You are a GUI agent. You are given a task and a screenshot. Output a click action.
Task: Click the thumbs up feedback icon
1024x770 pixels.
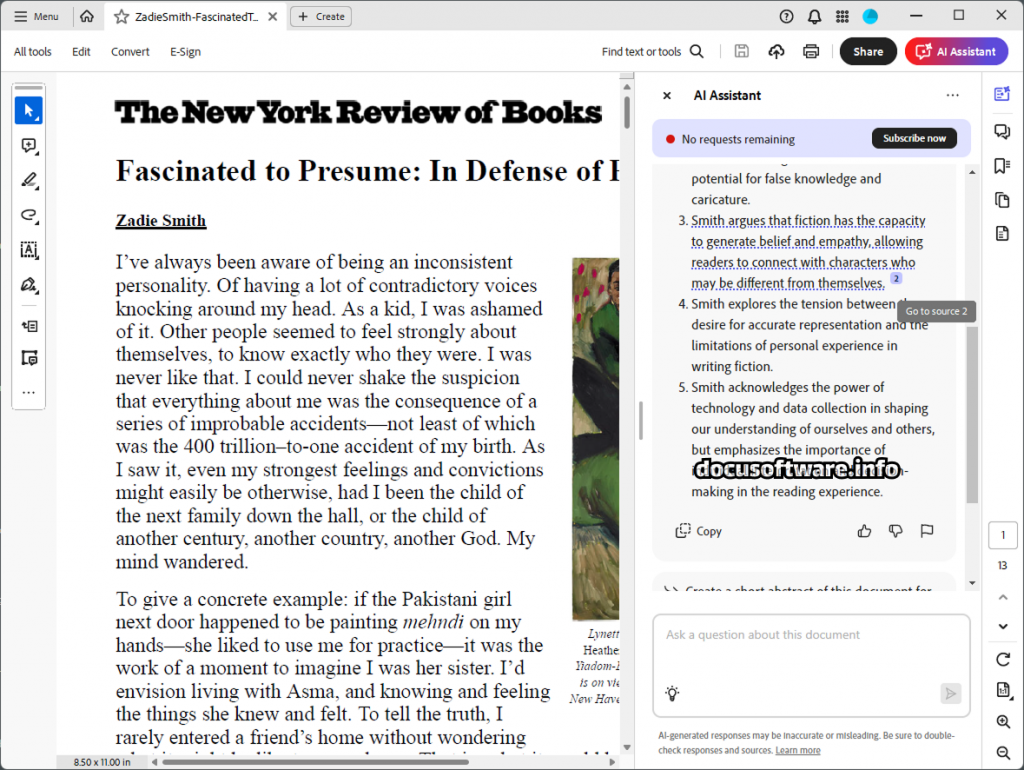click(x=864, y=531)
